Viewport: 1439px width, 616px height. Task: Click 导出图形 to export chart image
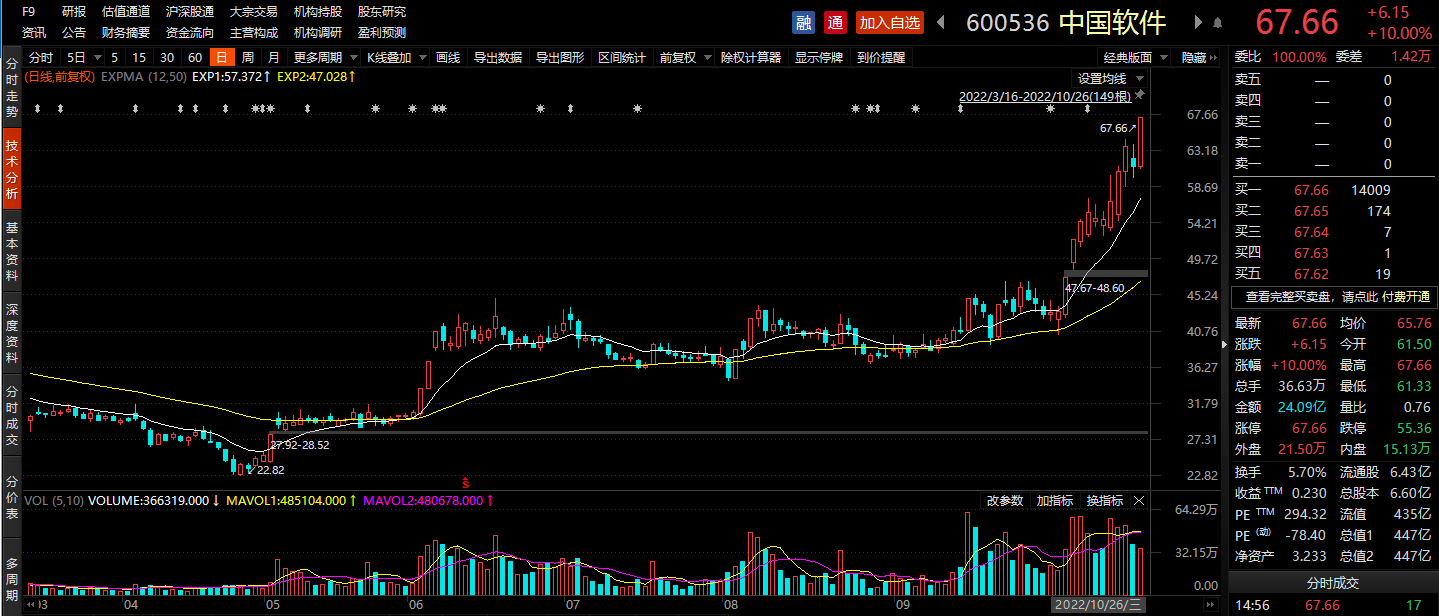[560, 58]
